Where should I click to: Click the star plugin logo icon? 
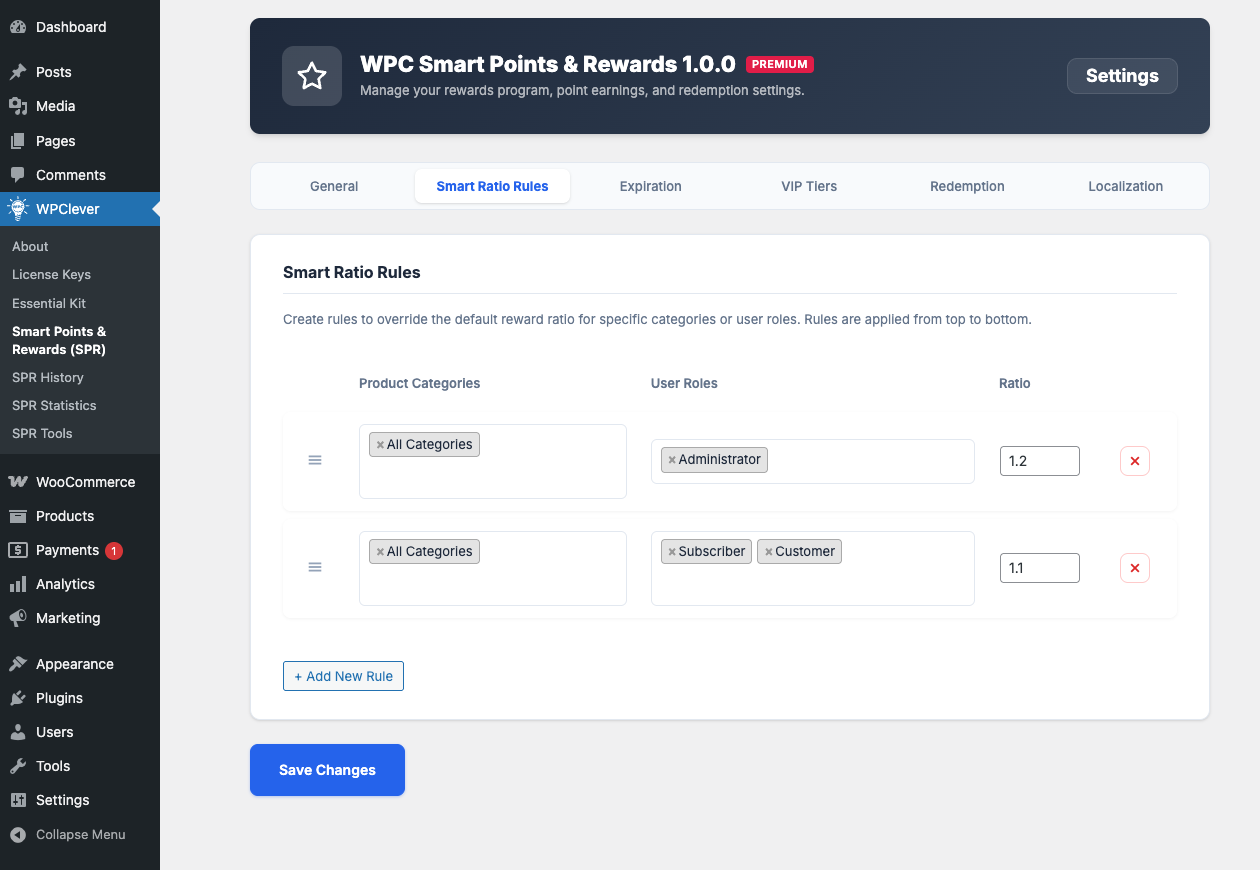pyautogui.click(x=312, y=76)
